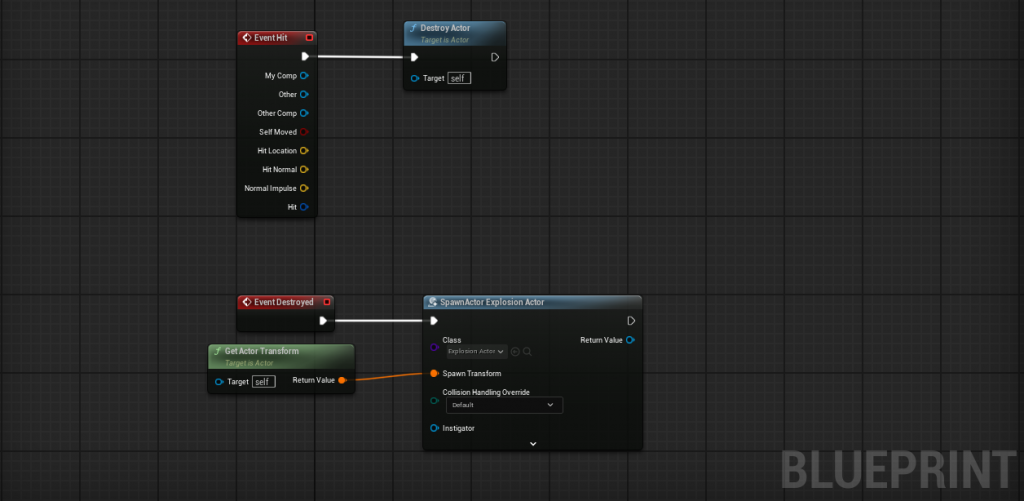This screenshot has width=1024, height=501.
Task: Click the Event Hit delegate output pin
Action: [309, 37]
